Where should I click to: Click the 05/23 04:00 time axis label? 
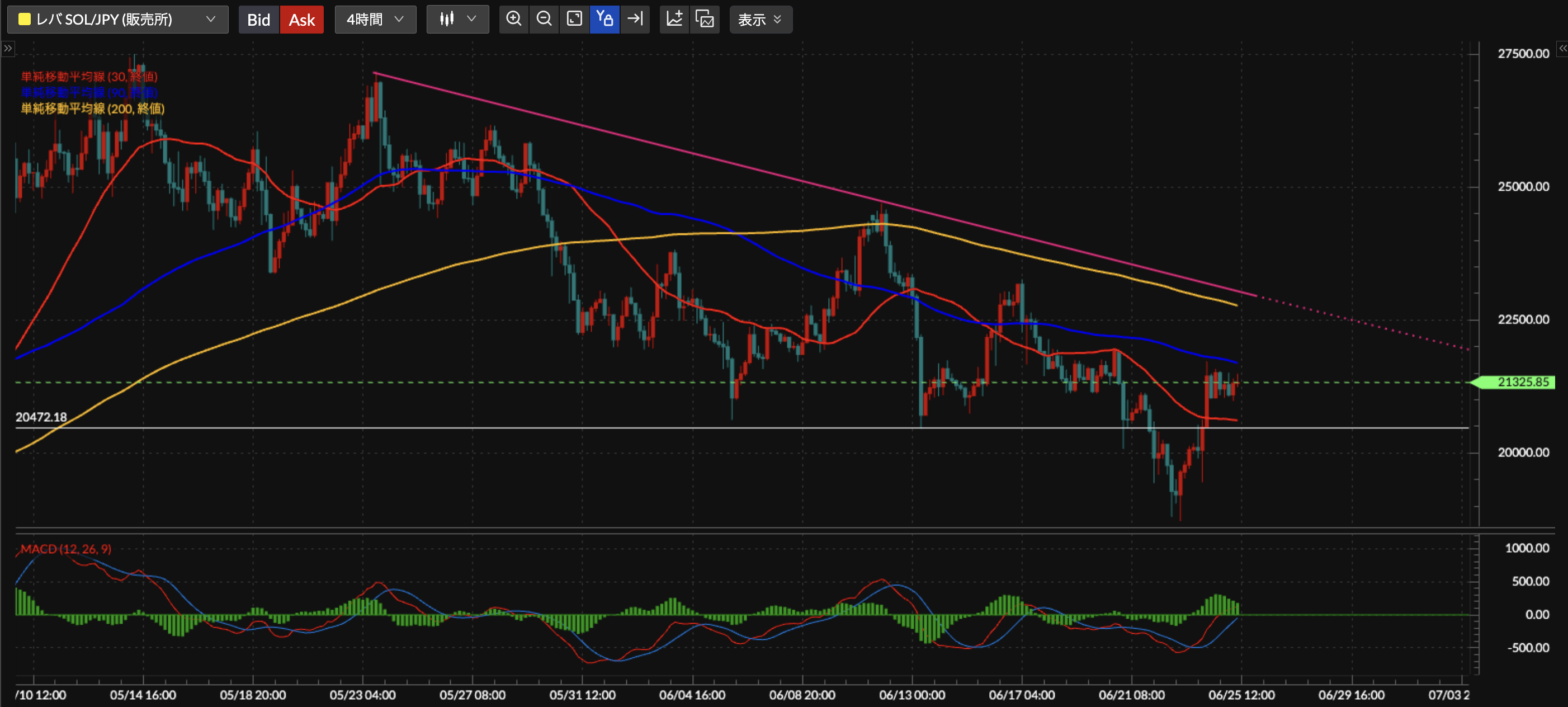[363, 695]
